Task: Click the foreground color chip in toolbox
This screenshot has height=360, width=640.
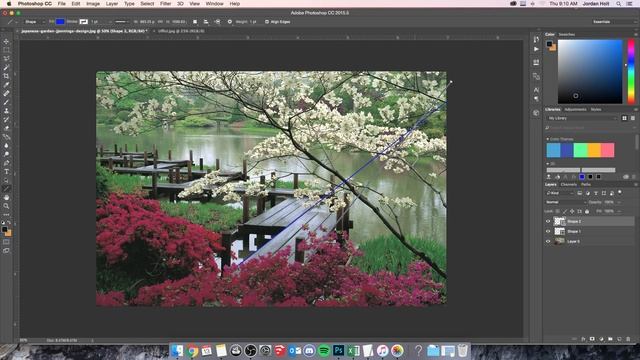Action: pyautogui.click(x=4, y=230)
